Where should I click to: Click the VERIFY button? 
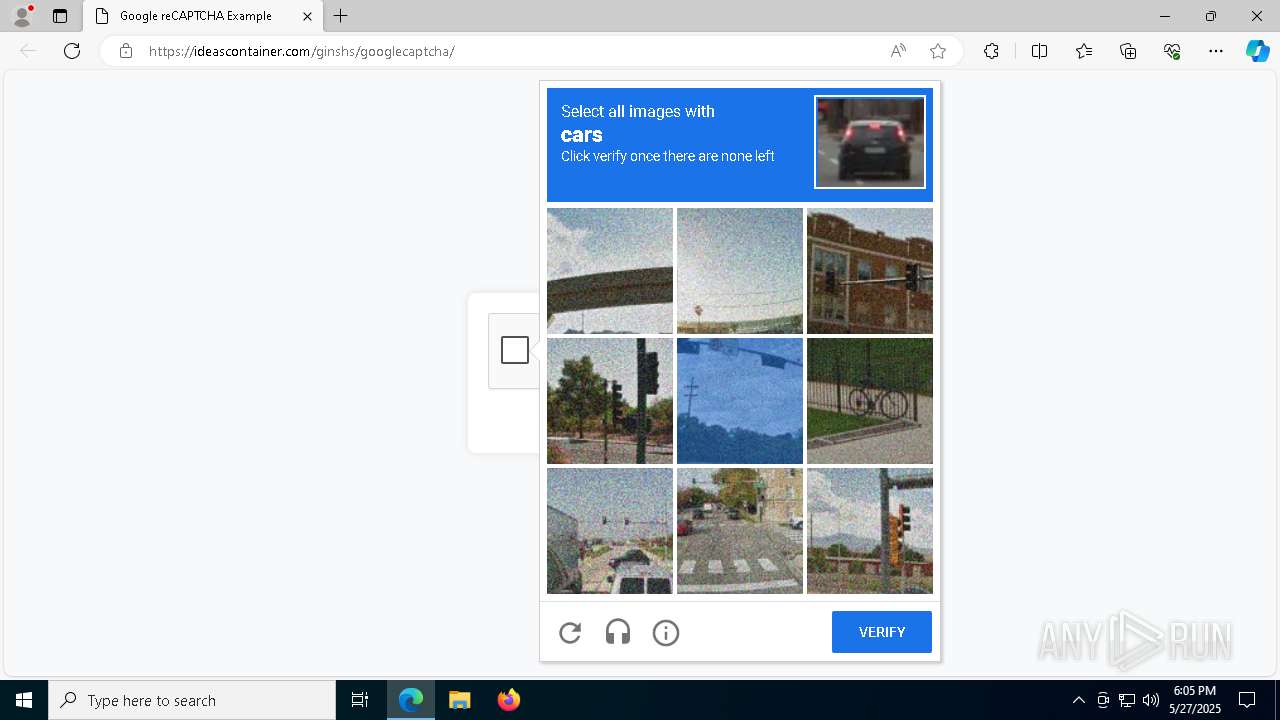882,632
